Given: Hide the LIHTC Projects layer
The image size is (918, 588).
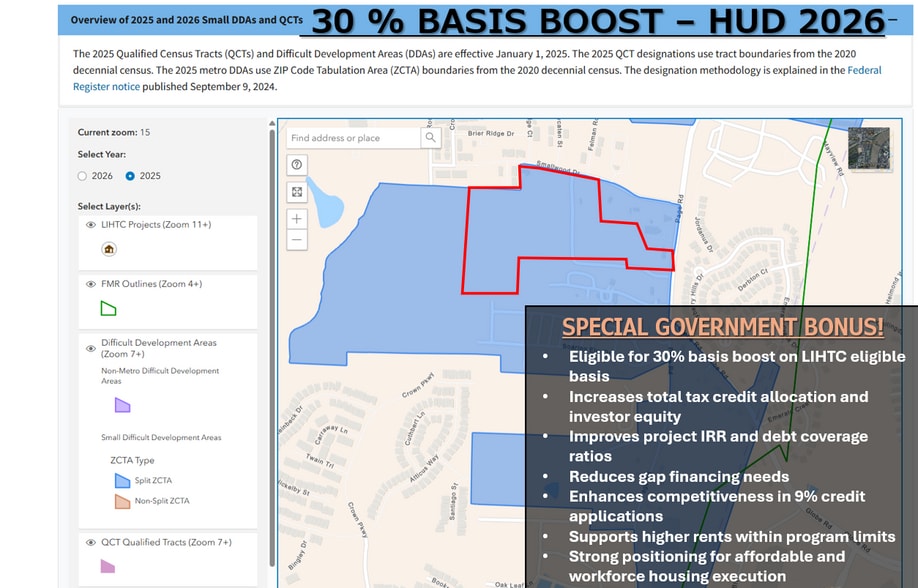Looking at the screenshot, I should [90, 225].
